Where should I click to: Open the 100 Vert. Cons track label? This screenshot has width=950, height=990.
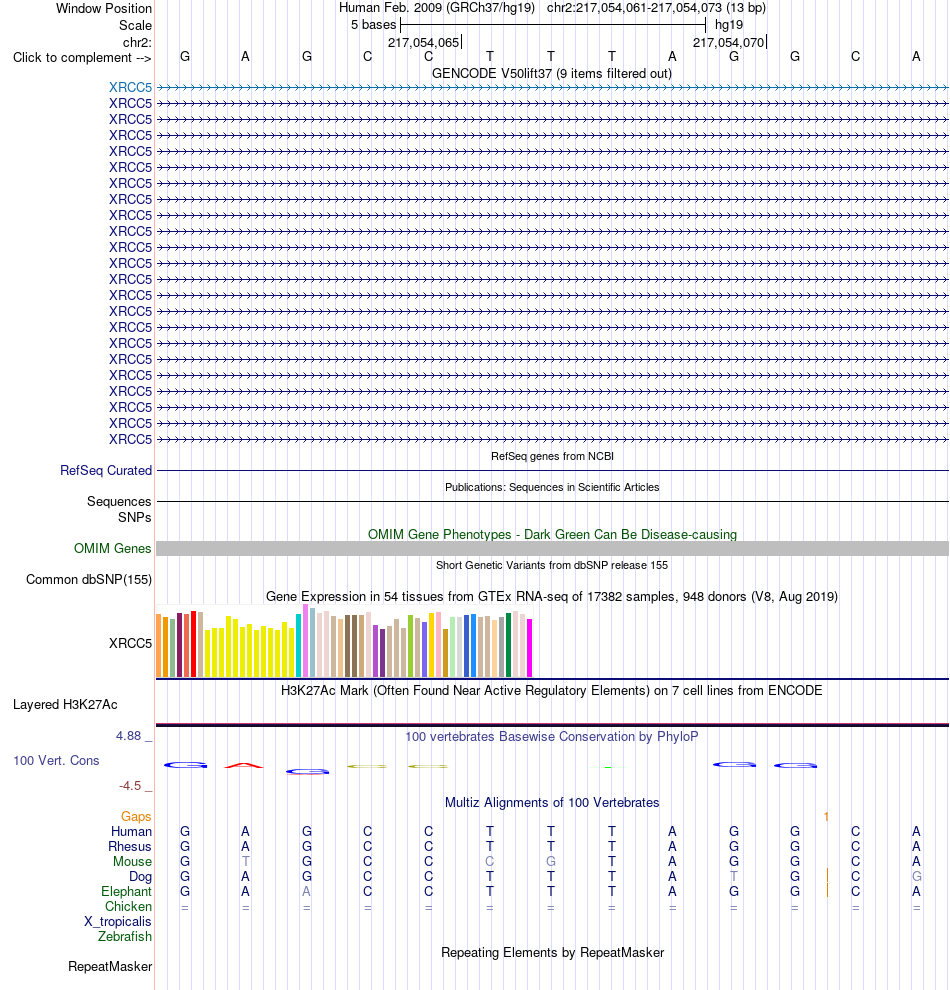click(56, 760)
